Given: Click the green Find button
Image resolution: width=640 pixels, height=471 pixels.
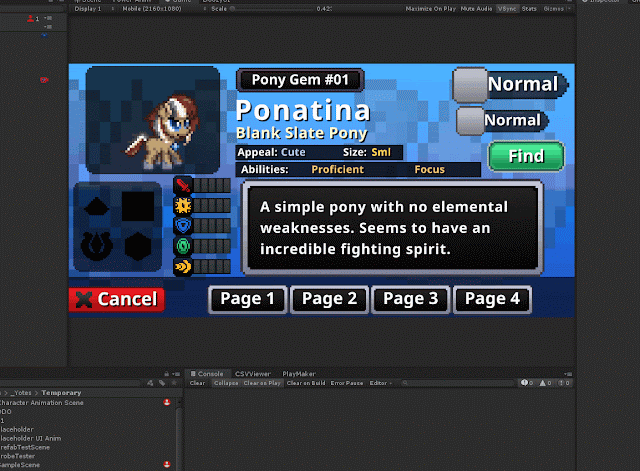Looking at the screenshot, I should [x=526, y=156].
